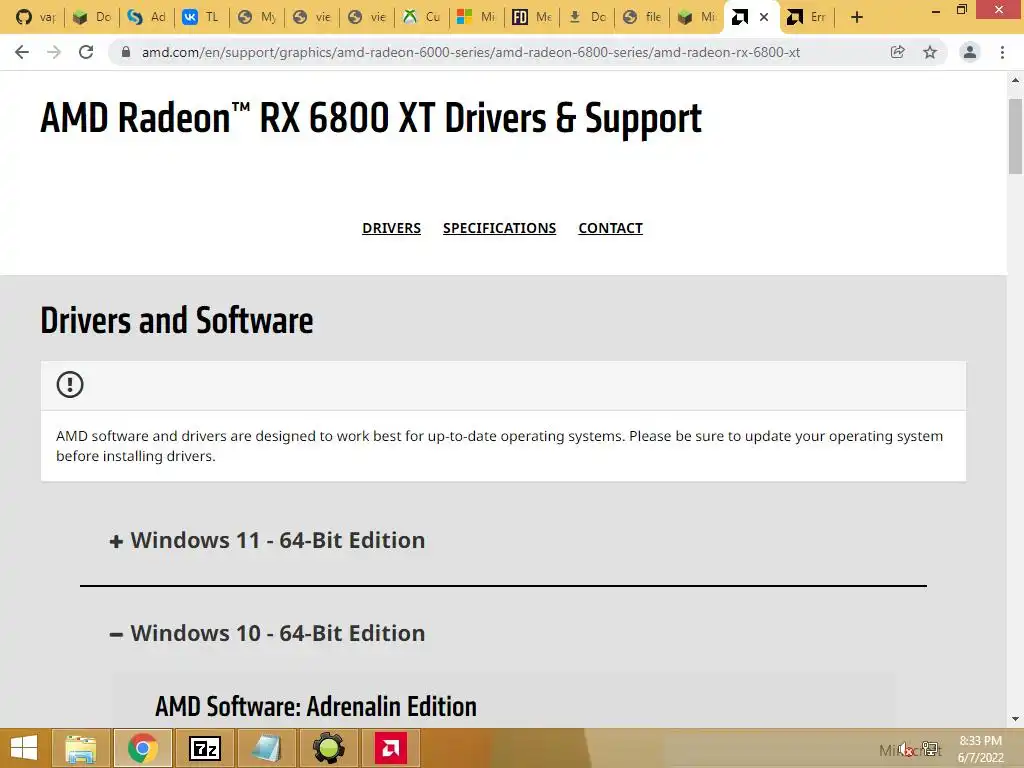1024x768 pixels.
Task: Switch to the VK 'TL' tab
Action: click(201, 18)
